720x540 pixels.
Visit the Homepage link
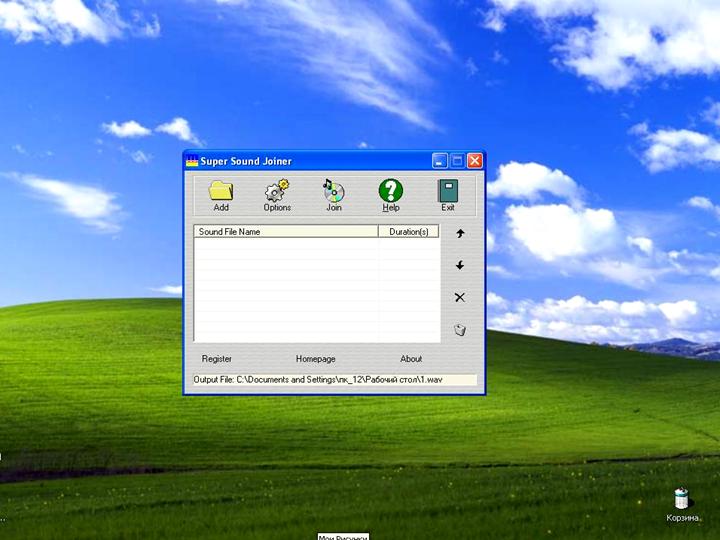[x=315, y=359]
